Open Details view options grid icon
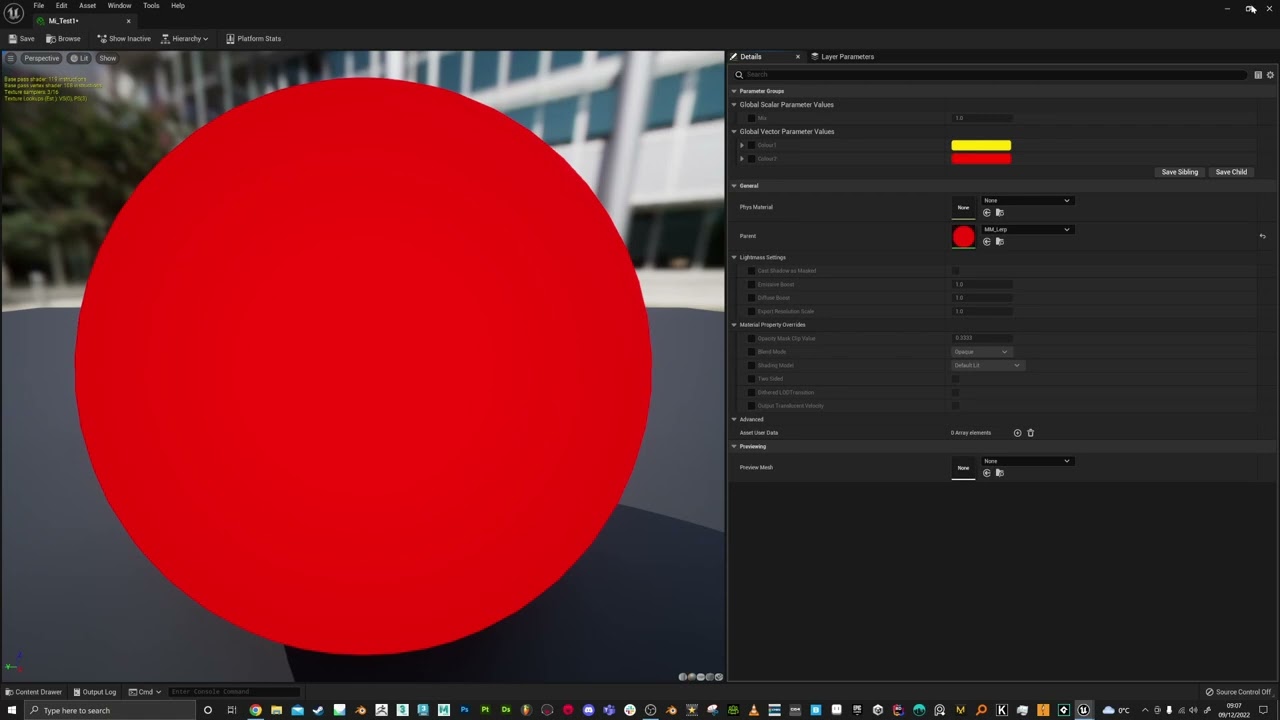Screen dimensions: 1280x720 (x=1258, y=75)
